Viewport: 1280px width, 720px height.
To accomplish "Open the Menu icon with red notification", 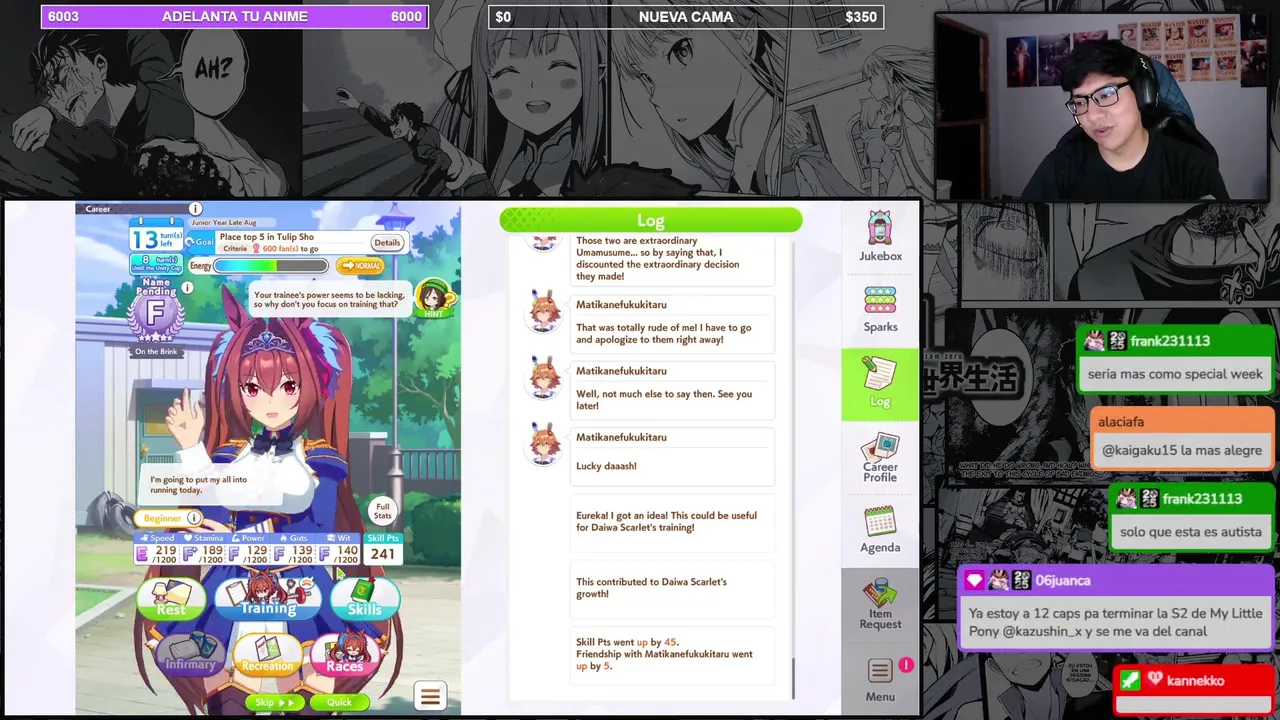I will [x=880, y=680].
